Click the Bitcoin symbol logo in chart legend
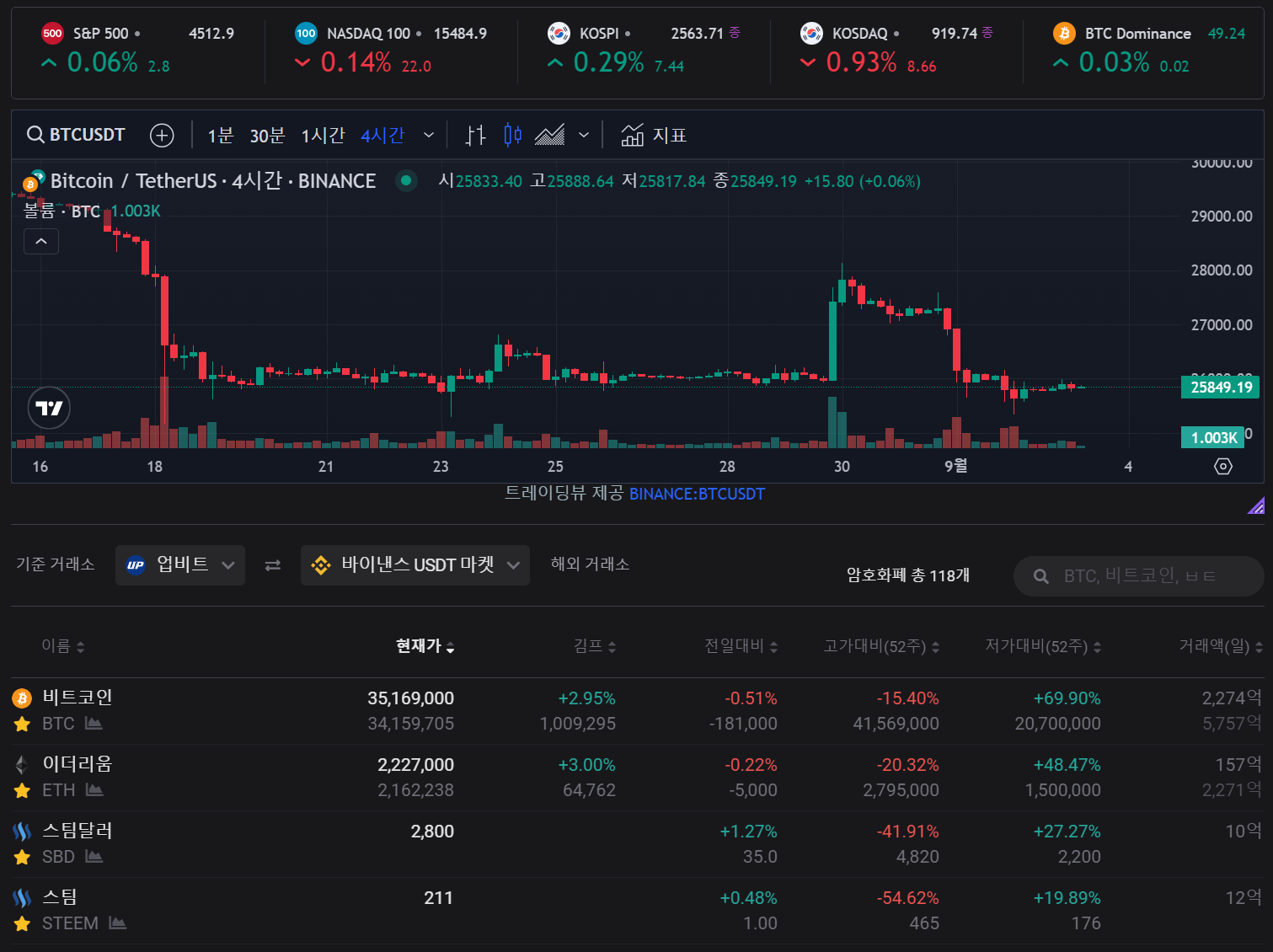Viewport: 1273px width, 952px height. (33, 181)
